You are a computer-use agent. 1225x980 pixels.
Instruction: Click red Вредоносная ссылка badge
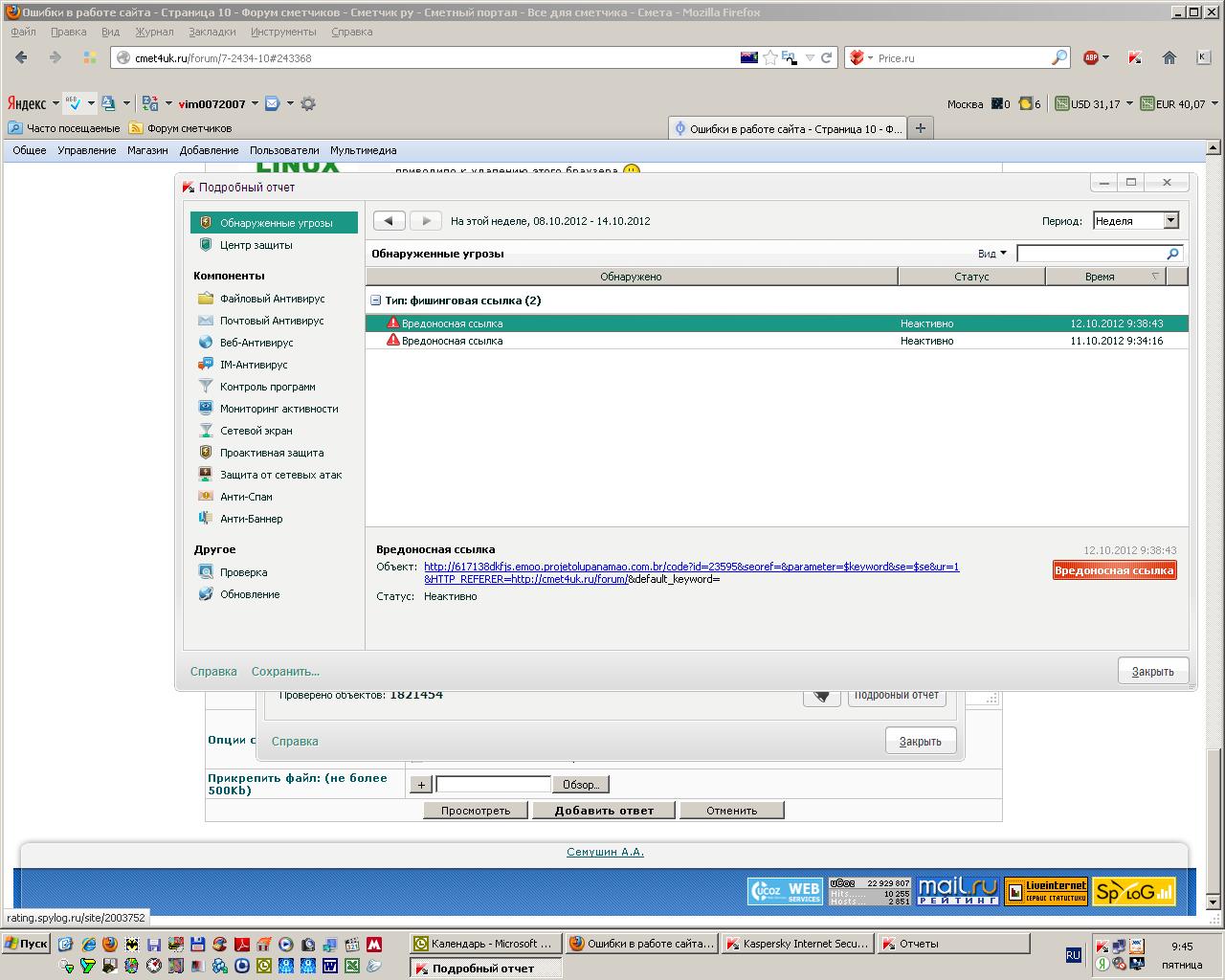pyautogui.click(x=1115, y=570)
